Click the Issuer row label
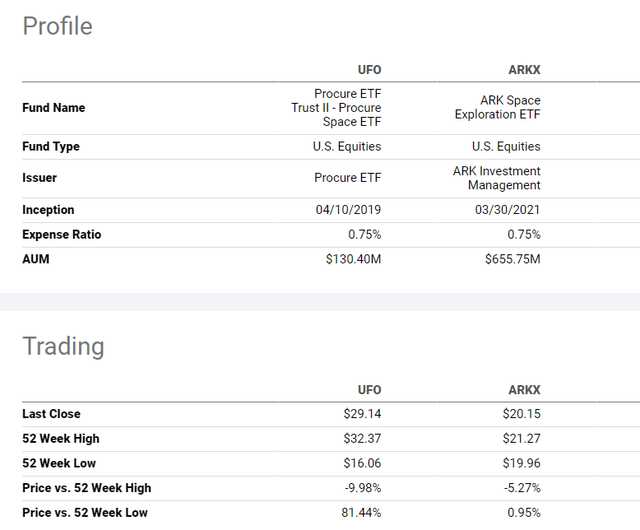This screenshot has width=640, height=530. click(40, 178)
